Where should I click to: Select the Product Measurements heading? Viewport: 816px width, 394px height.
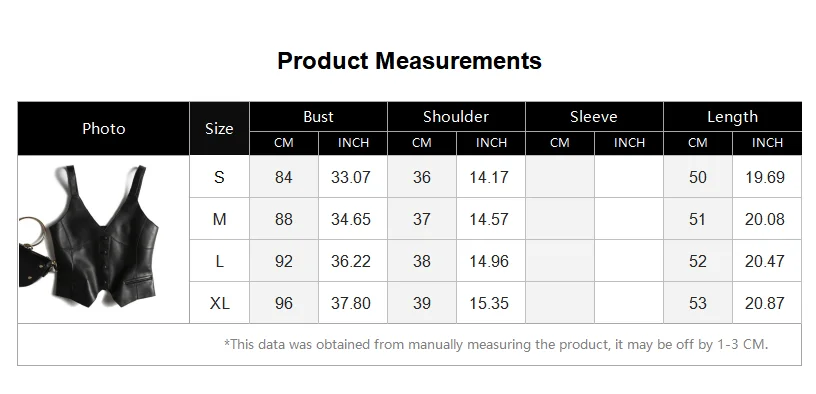tap(409, 60)
